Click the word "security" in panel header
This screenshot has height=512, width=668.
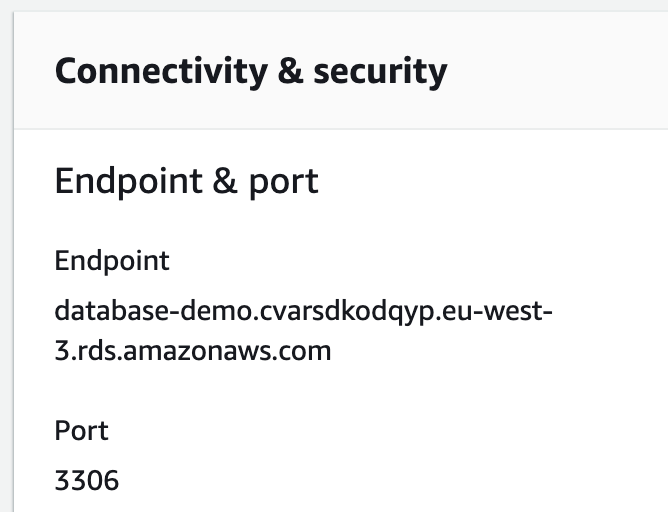point(379,72)
